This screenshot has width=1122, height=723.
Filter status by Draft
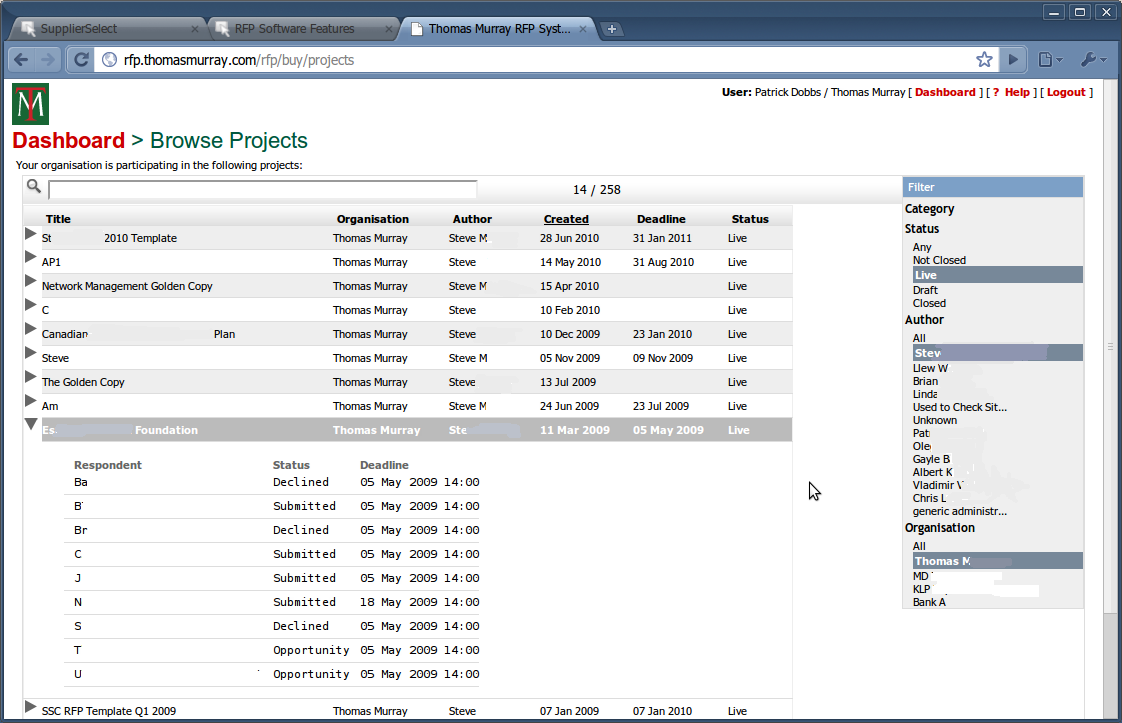925,291
